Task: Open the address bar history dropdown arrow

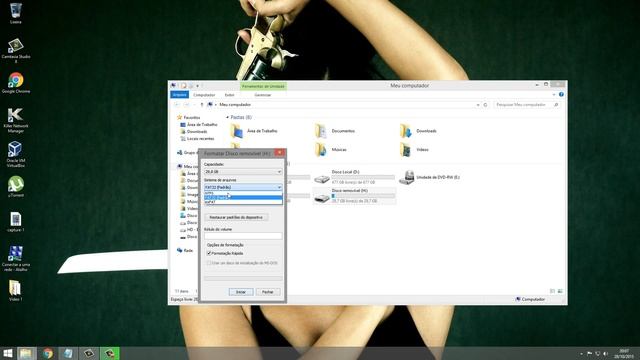Action: point(478,105)
